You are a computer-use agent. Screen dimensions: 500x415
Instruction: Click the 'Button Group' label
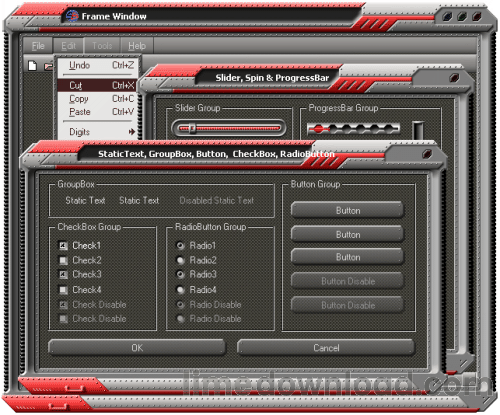[x=315, y=184]
